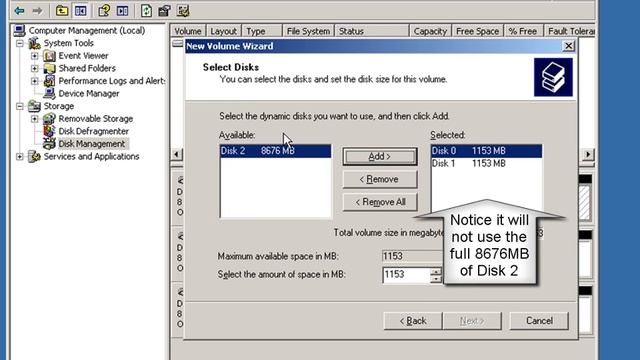Sort by the Status column header

click(x=372, y=31)
